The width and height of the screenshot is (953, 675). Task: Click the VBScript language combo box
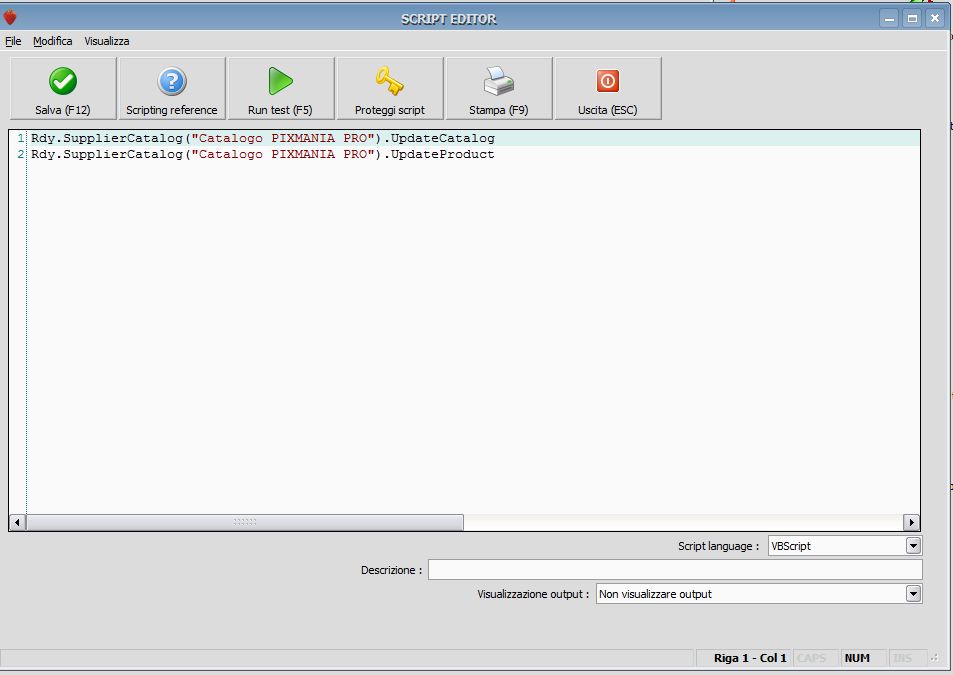(x=845, y=546)
